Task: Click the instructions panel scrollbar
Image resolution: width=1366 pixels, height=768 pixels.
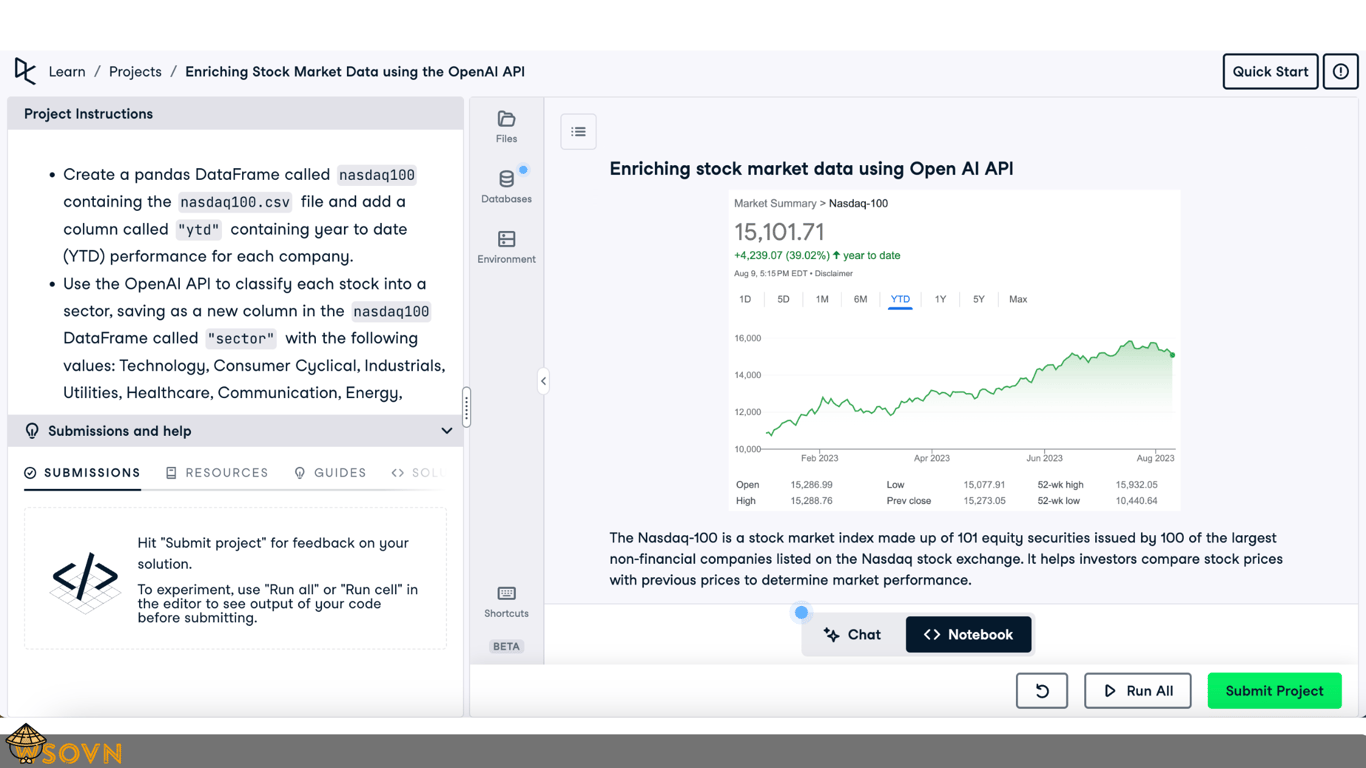Action: point(465,405)
